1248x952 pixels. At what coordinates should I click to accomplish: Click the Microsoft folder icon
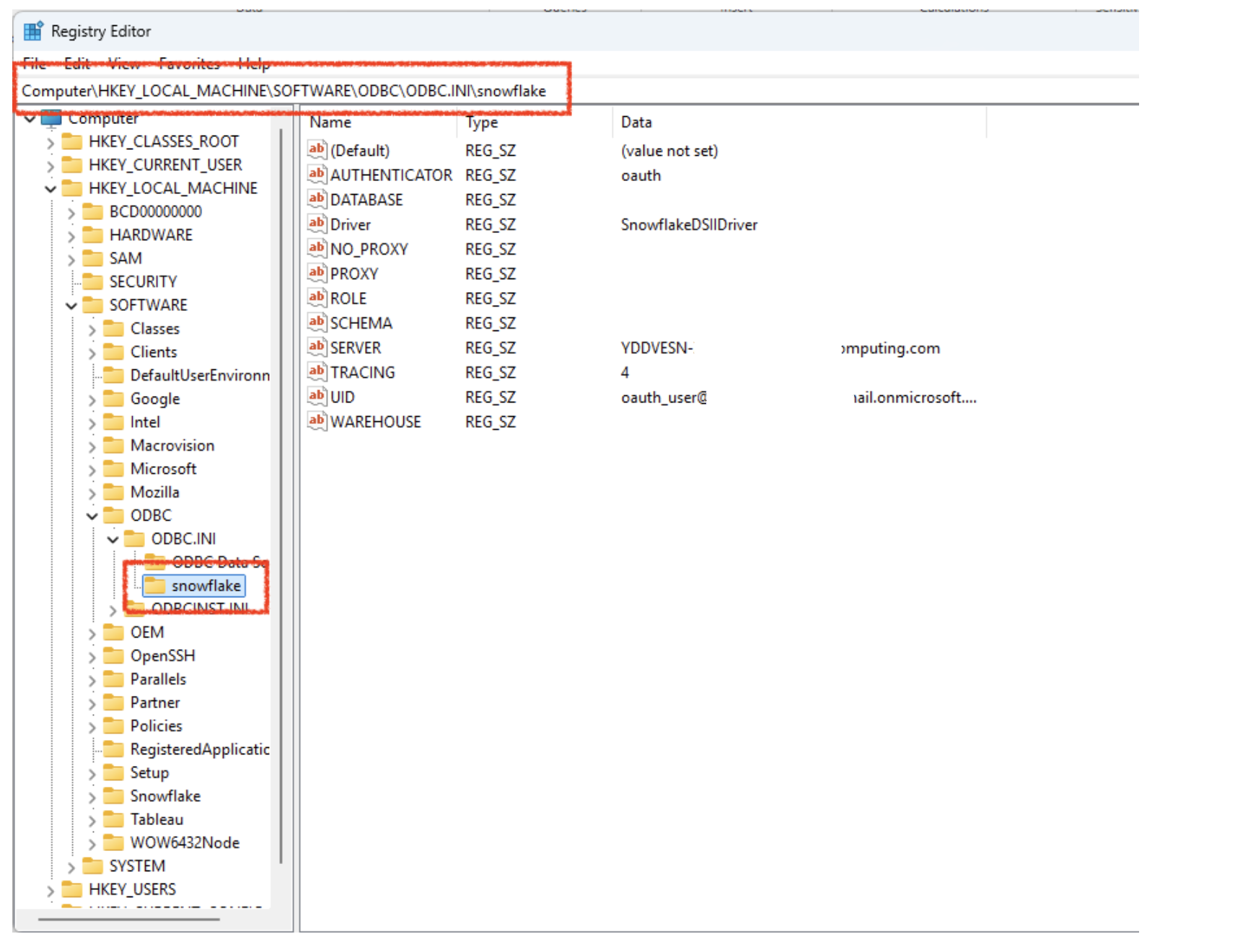pos(114,468)
